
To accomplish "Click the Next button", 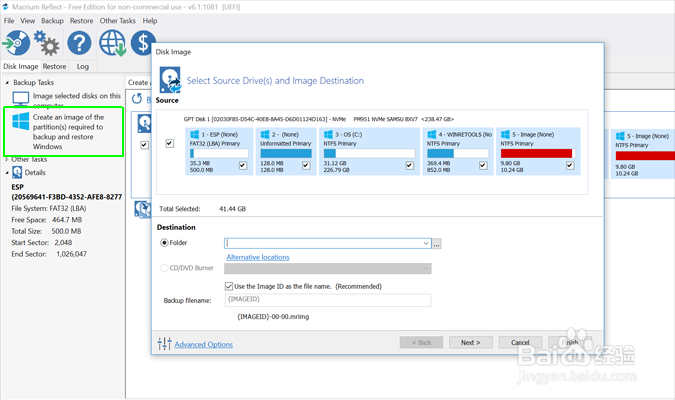I will [x=471, y=342].
